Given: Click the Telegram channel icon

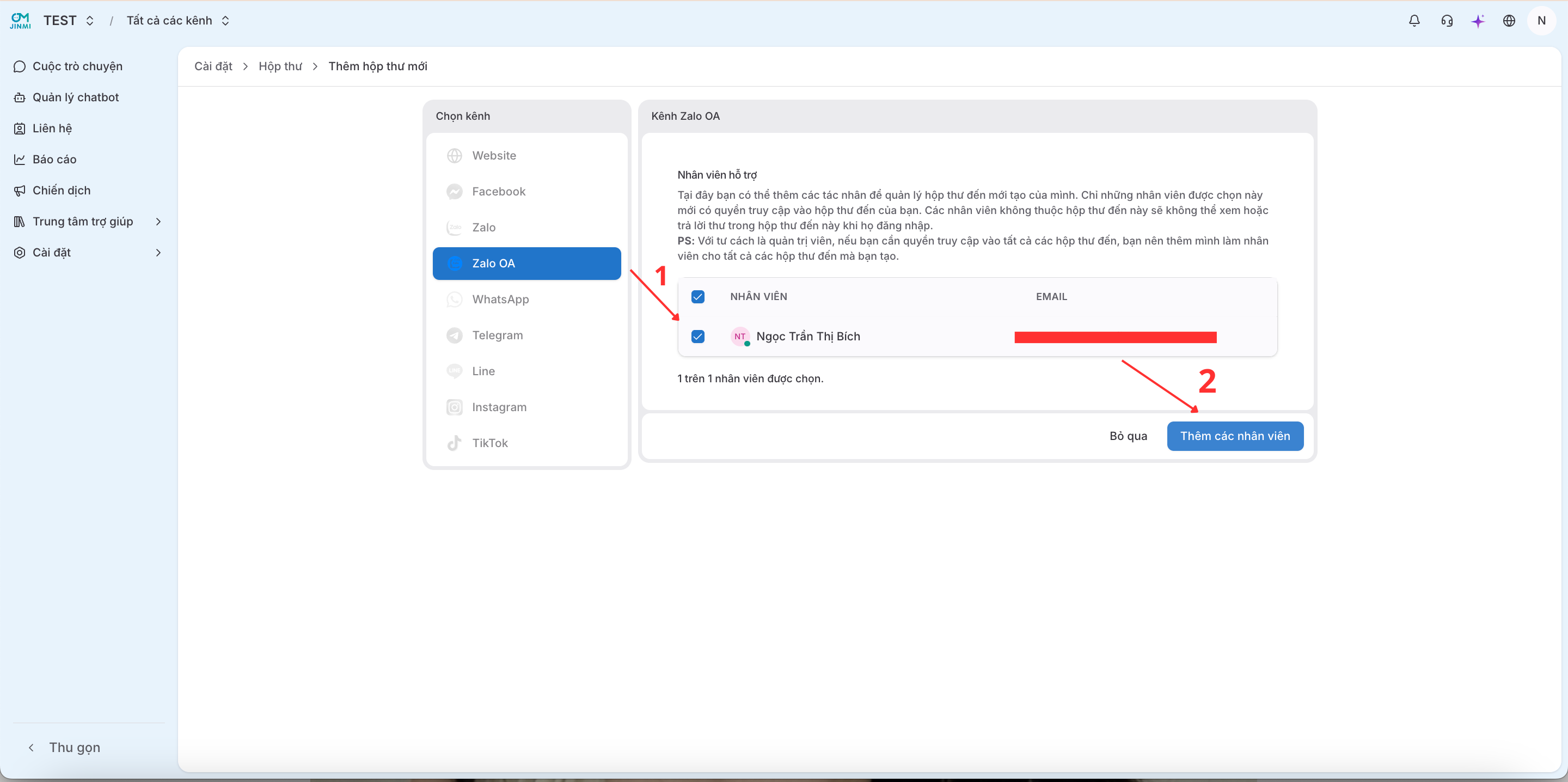Looking at the screenshot, I should [x=454, y=335].
